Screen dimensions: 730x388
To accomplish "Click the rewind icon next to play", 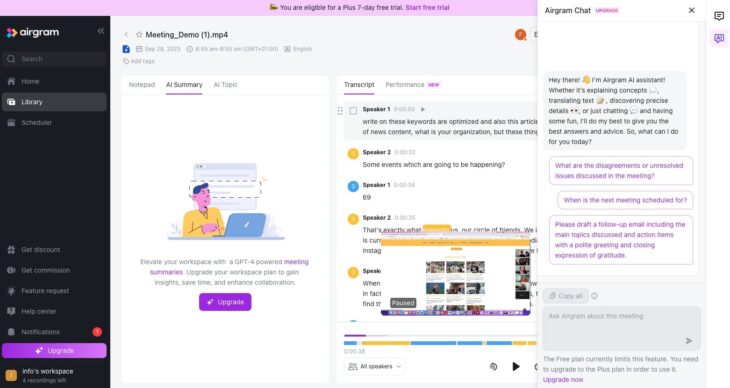I will coord(493,367).
